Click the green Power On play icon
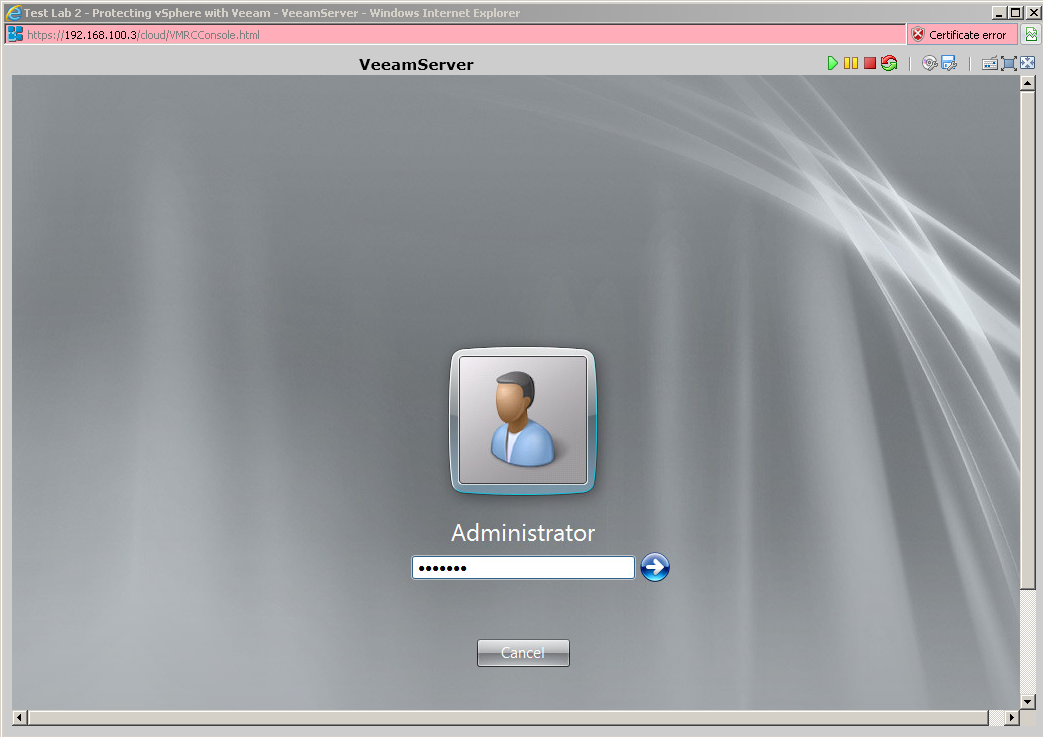Viewport: 1043px width, 737px height. coord(832,63)
